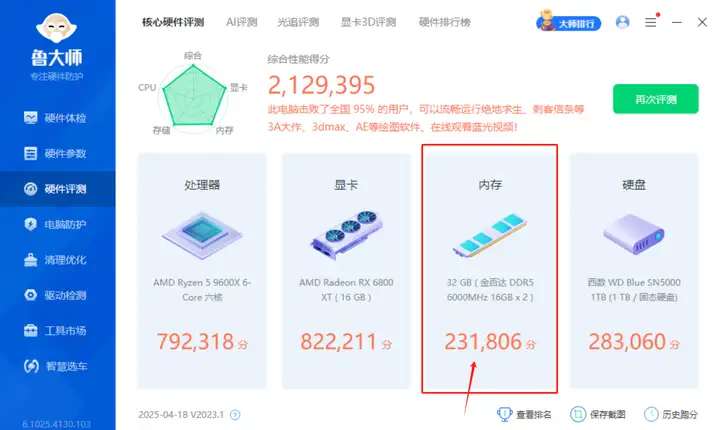Close the 鲁大师 window
Image resolution: width=720 pixels, height=430 pixels.
point(702,22)
